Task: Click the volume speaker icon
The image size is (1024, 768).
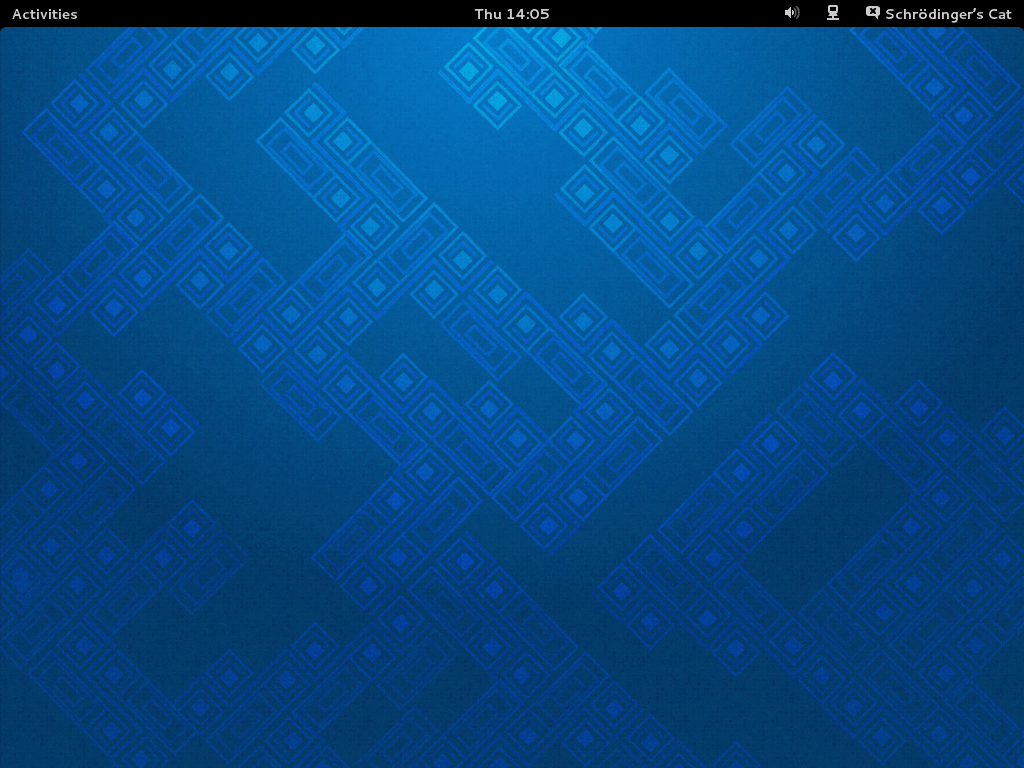Action: point(791,13)
